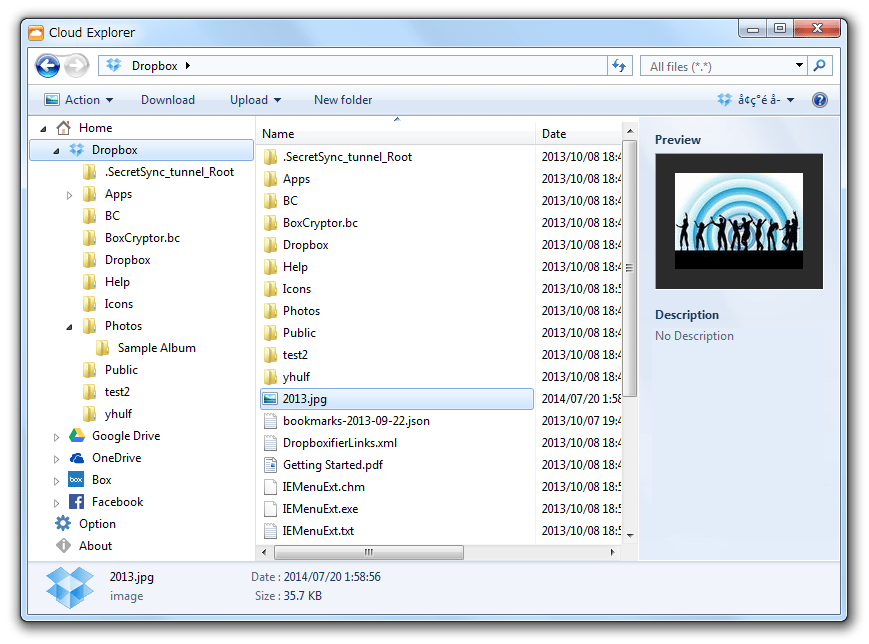Click the 2013.jpg image file icon
The image size is (869, 644).
point(270,399)
